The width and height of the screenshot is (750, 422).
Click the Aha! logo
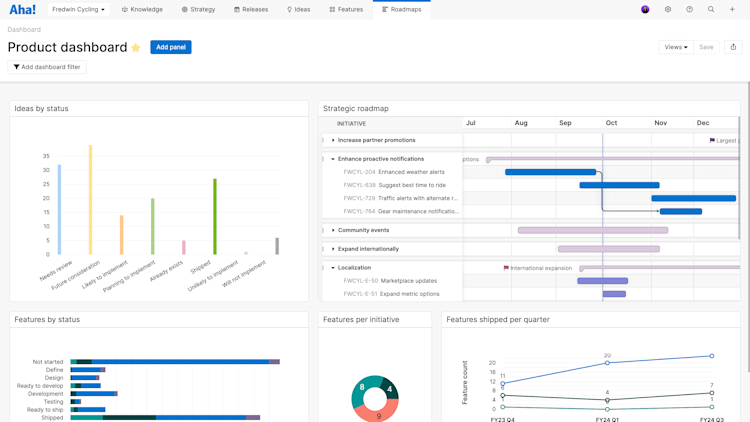pos(22,10)
